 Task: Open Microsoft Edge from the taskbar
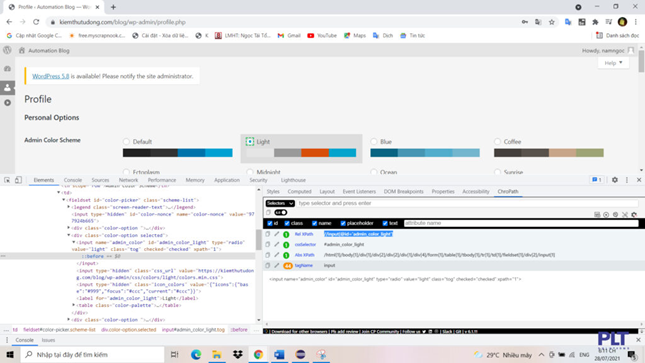tap(196, 354)
